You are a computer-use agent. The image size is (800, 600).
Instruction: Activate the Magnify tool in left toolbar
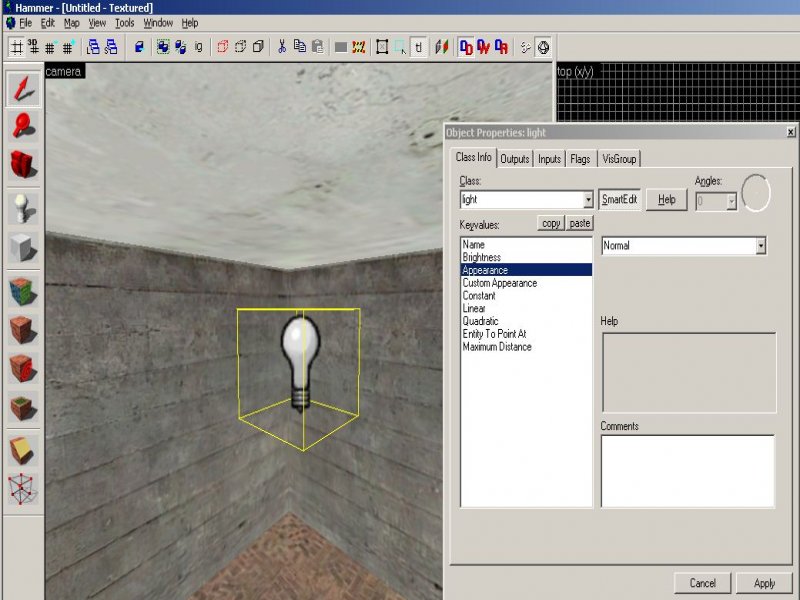click(23, 126)
